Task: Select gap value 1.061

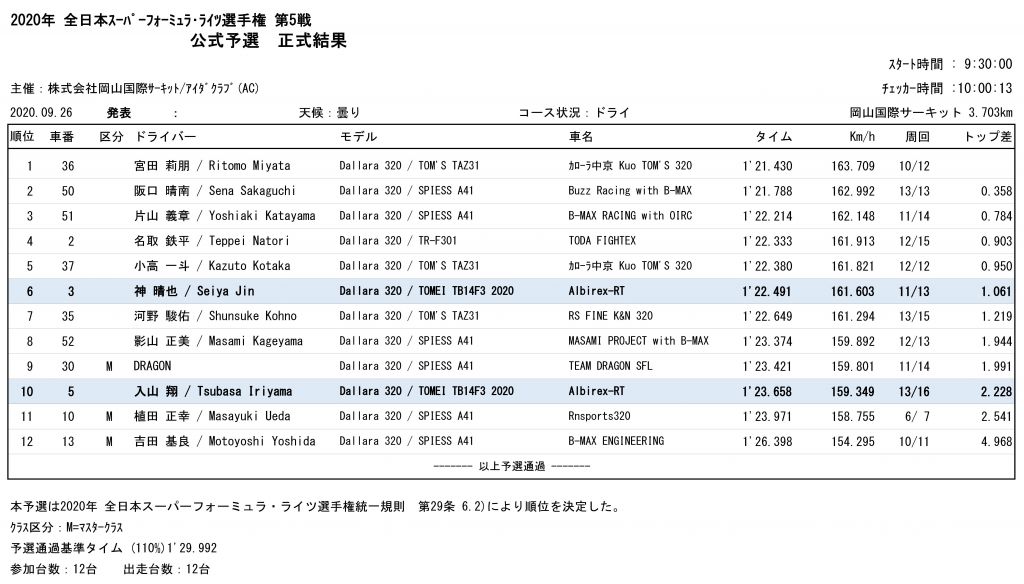Action: point(997,291)
